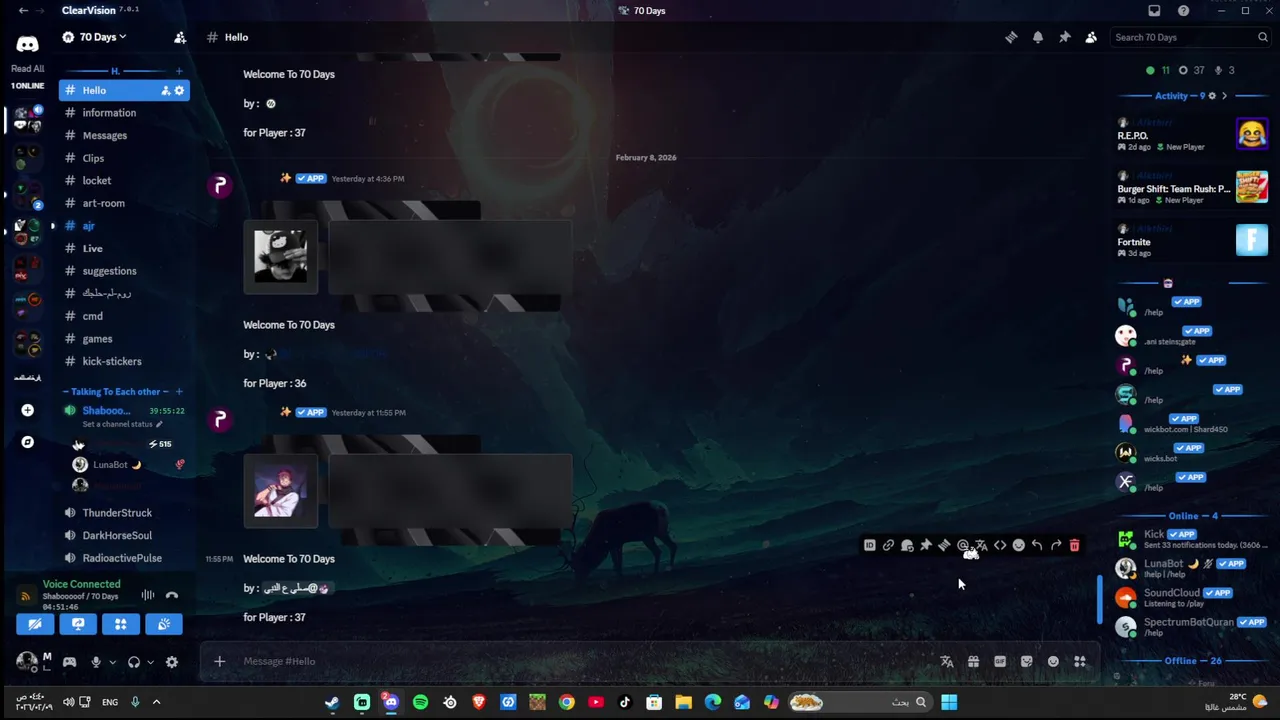Image resolution: width=1280 pixels, height=720 pixels.
Task: Open notification settings bell icon
Action: (x=1038, y=37)
